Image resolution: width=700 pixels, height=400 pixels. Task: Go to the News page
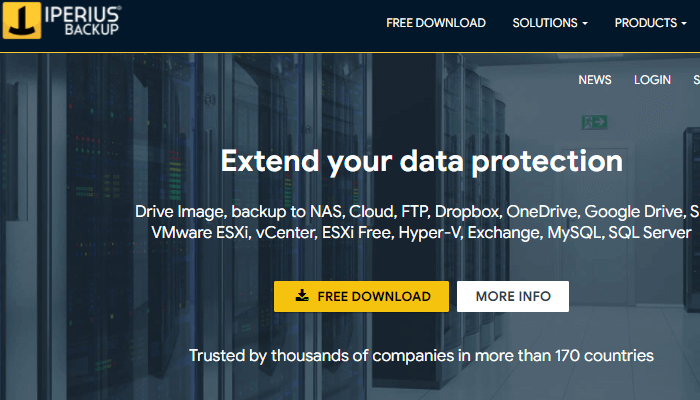click(x=595, y=80)
